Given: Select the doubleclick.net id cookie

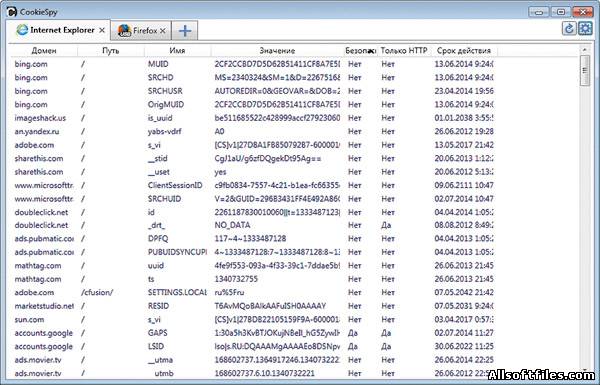Looking at the screenshot, I should pos(254,212).
